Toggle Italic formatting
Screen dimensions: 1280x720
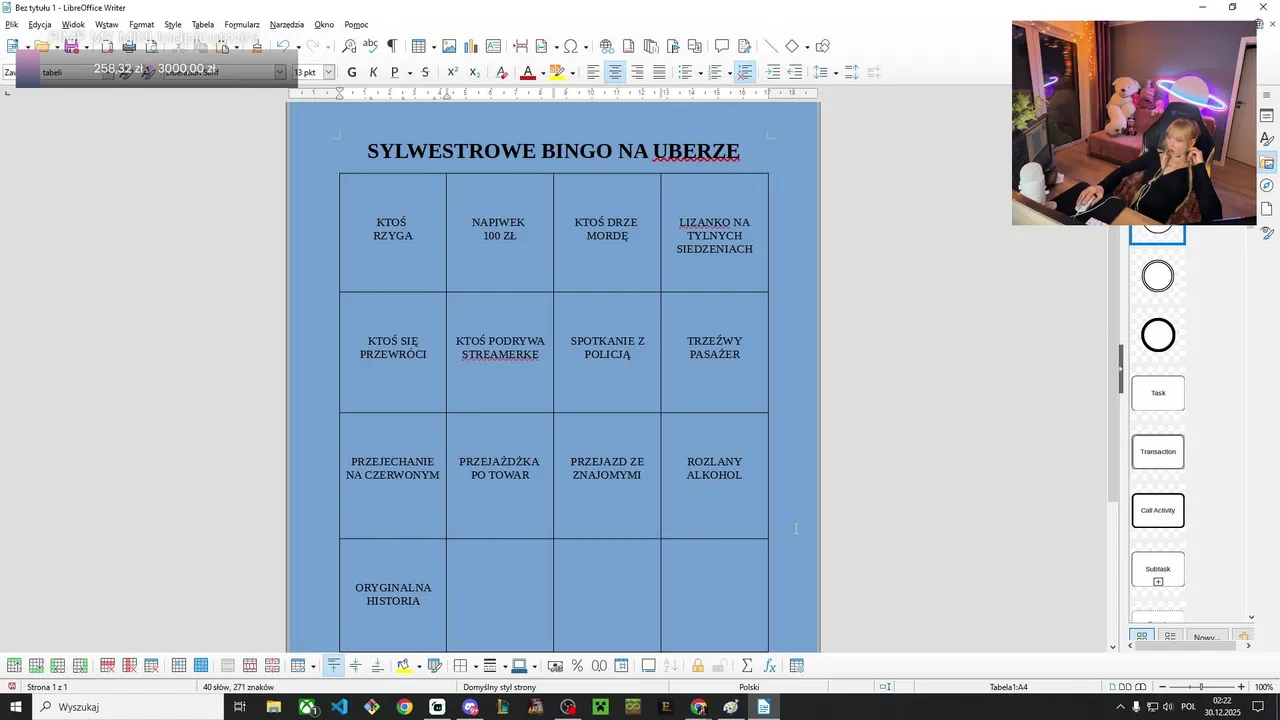point(373,72)
